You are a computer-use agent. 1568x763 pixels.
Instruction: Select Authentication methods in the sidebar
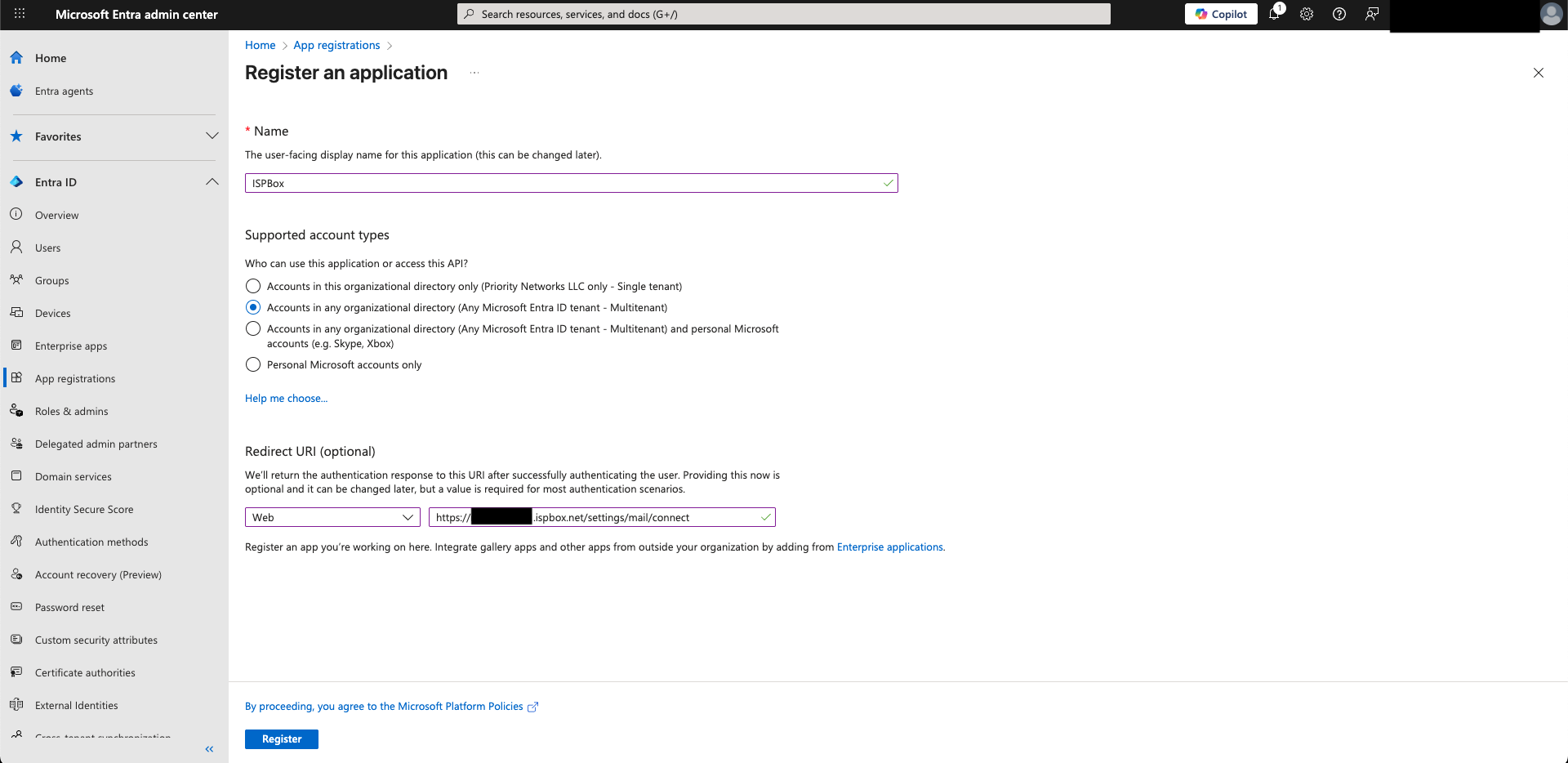point(91,542)
